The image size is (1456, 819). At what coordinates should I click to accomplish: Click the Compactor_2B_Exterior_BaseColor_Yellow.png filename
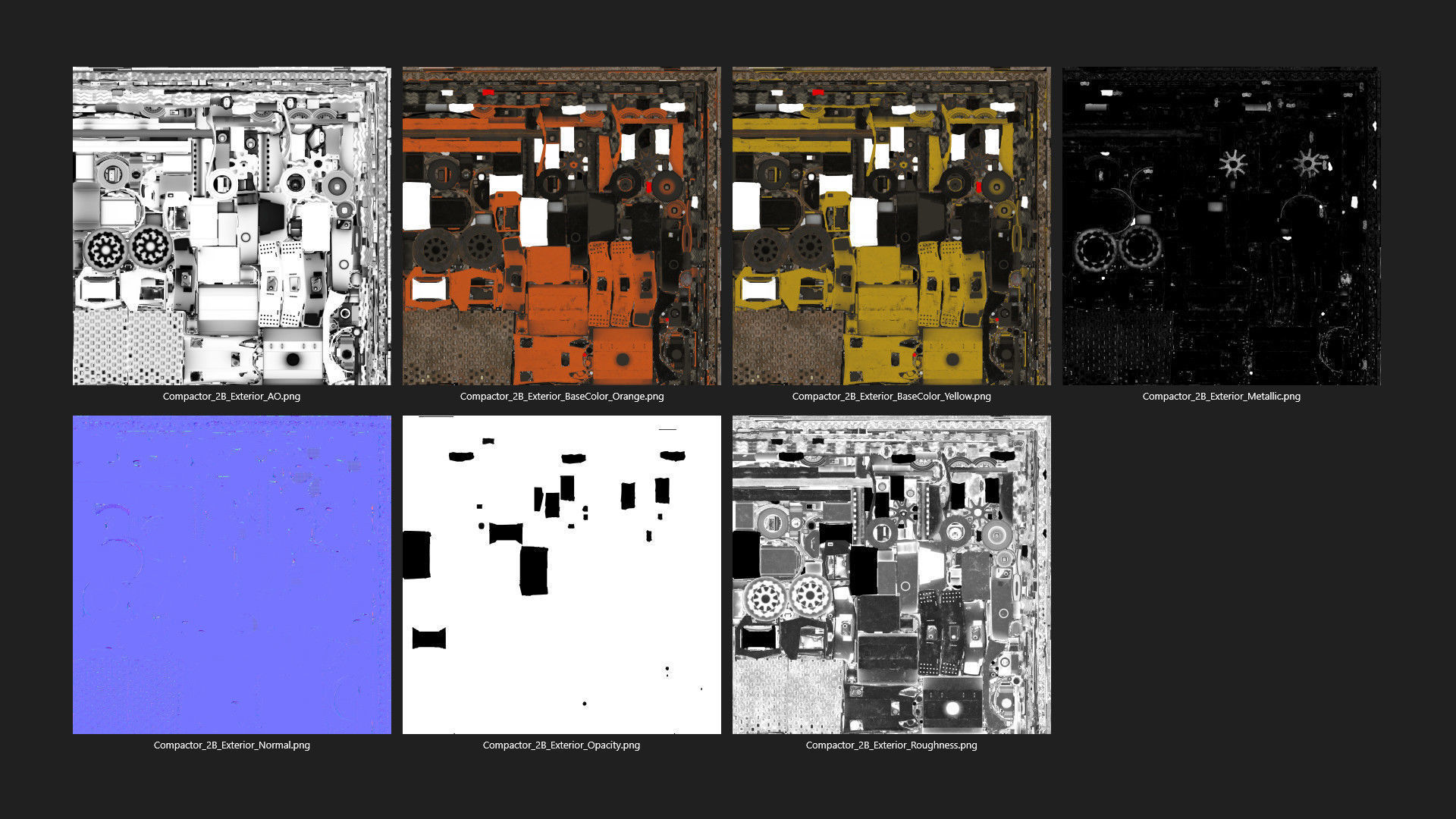click(x=891, y=396)
